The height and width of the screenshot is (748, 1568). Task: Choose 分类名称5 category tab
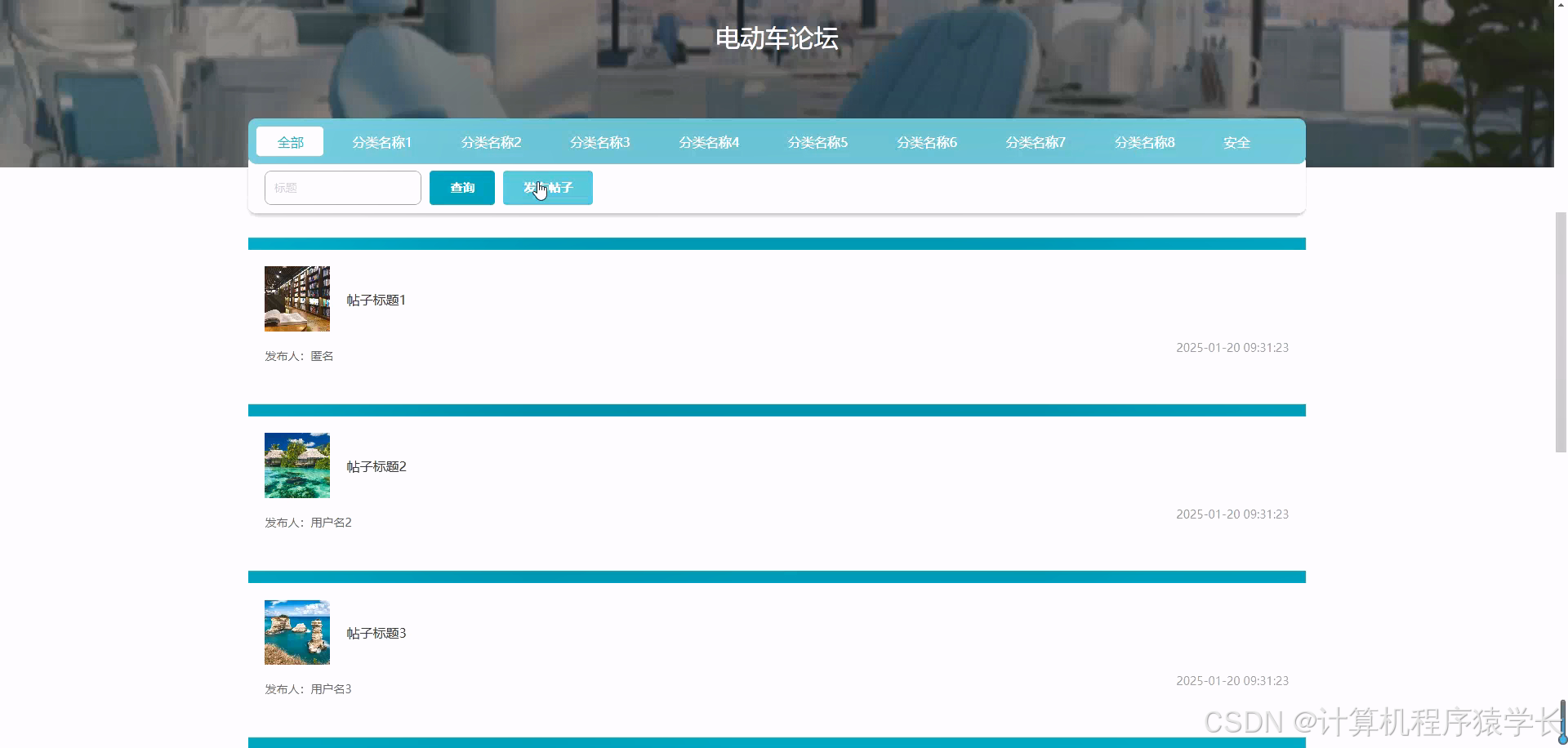tap(817, 142)
